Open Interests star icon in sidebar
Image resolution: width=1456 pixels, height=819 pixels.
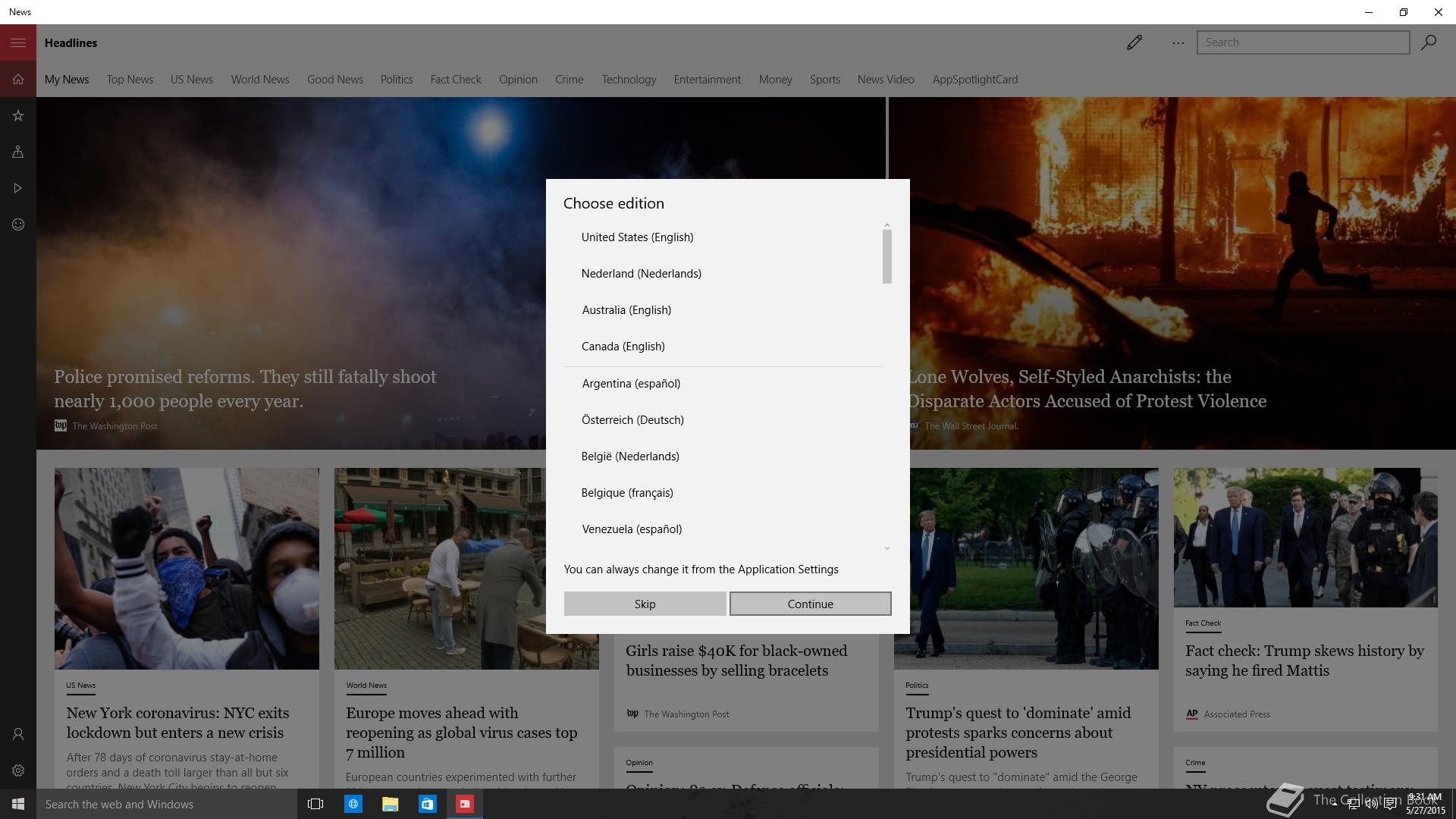pos(18,115)
